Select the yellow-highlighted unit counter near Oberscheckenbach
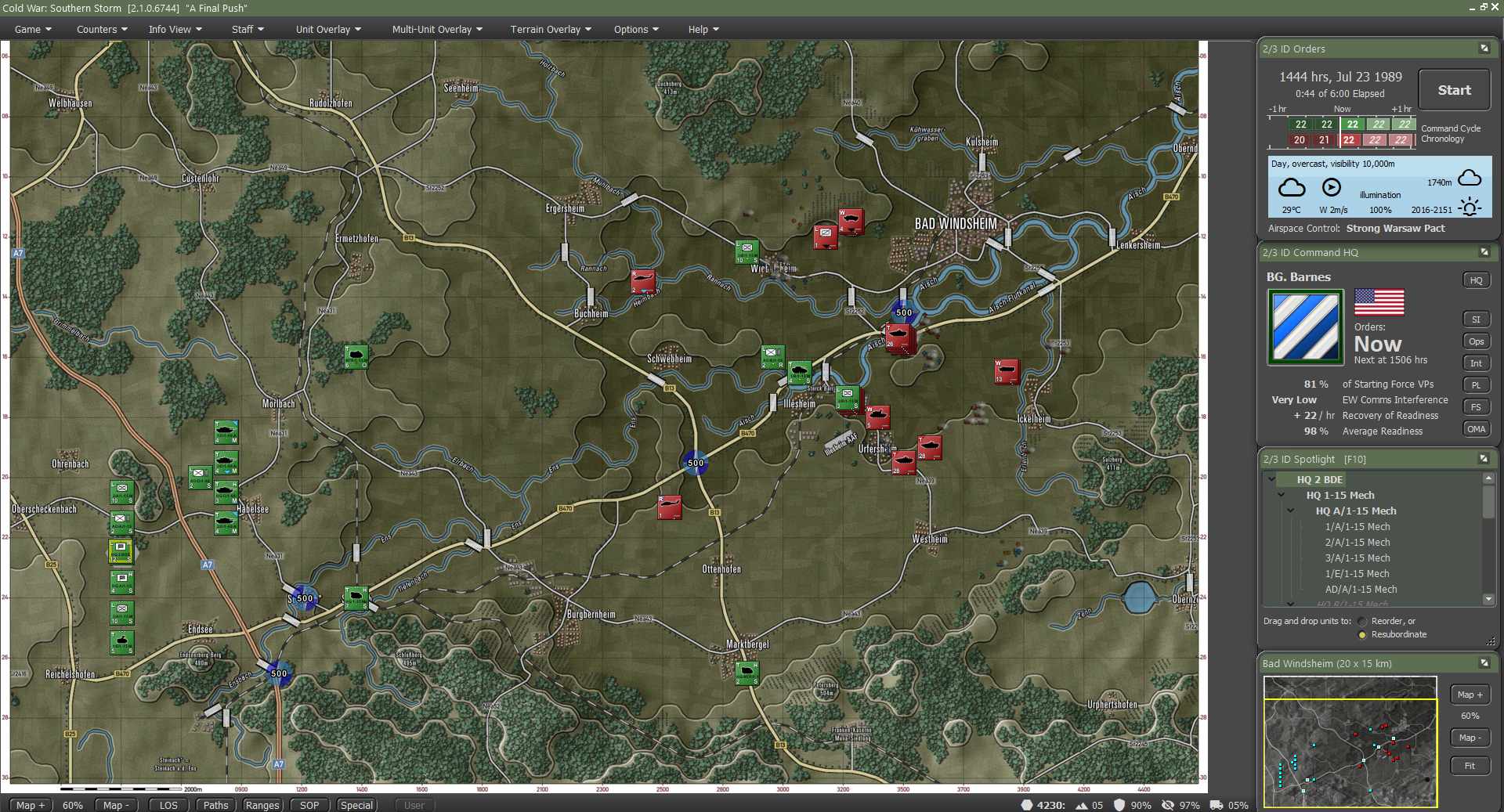The image size is (1504, 812). (121, 551)
